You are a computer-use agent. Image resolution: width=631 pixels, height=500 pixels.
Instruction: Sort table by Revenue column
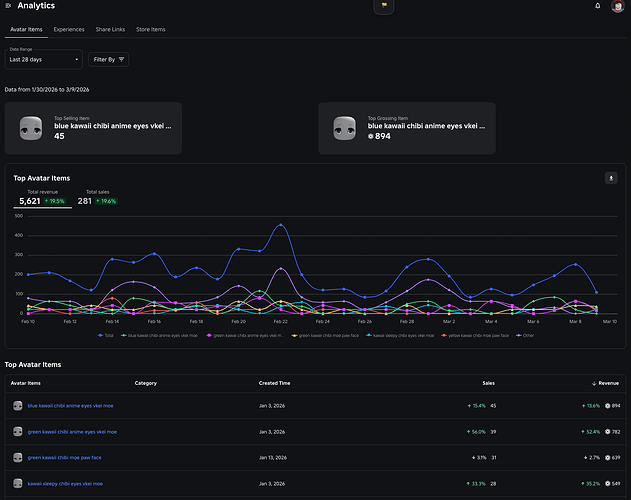(606, 383)
